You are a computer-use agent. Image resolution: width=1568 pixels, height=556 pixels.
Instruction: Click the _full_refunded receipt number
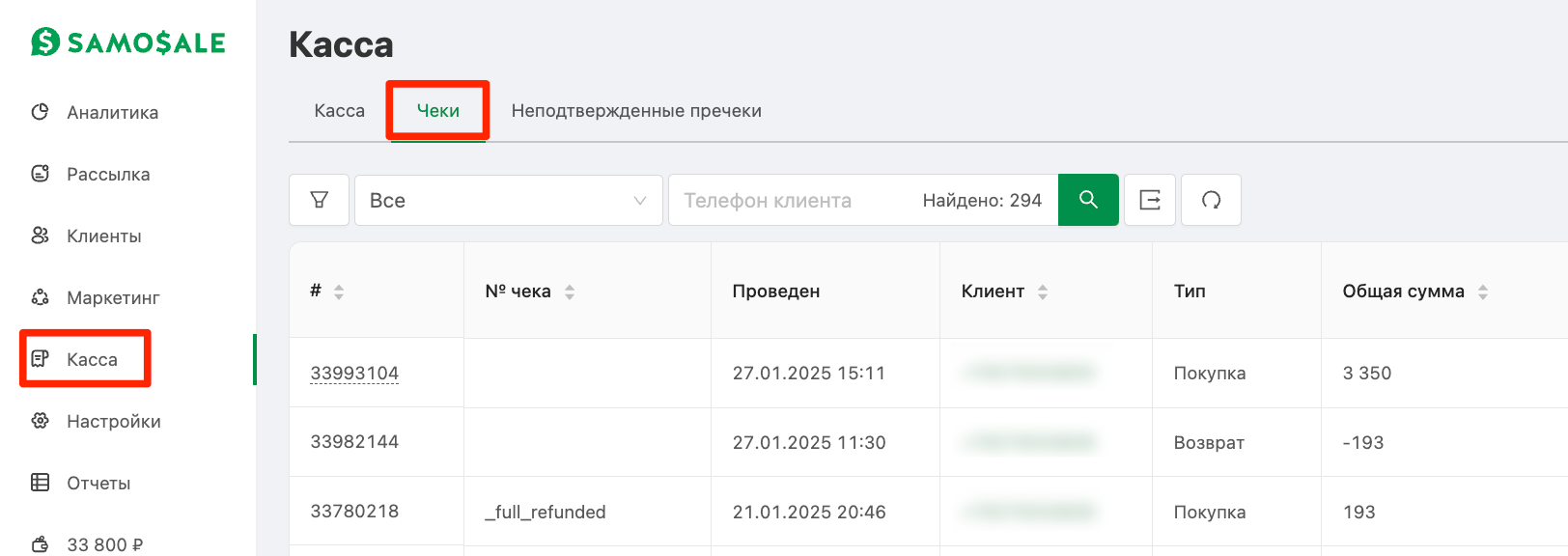coord(546,513)
